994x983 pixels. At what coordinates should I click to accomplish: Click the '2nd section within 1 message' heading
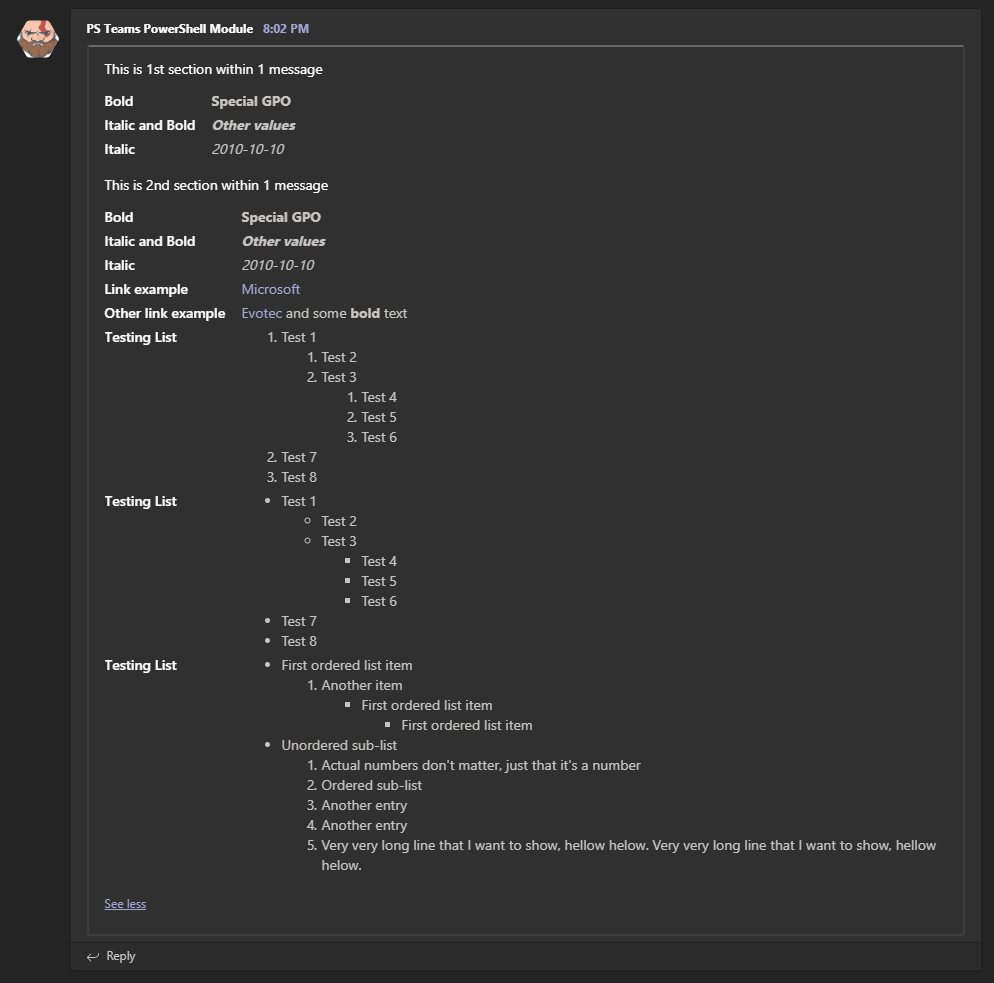[216, 185]
